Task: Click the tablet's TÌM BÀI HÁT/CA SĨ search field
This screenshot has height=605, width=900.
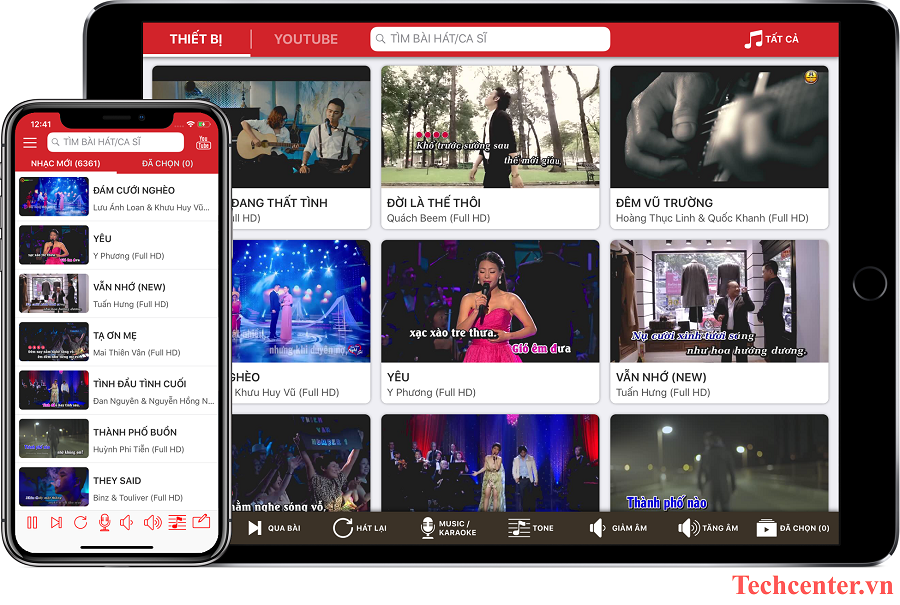Action: 490,39
